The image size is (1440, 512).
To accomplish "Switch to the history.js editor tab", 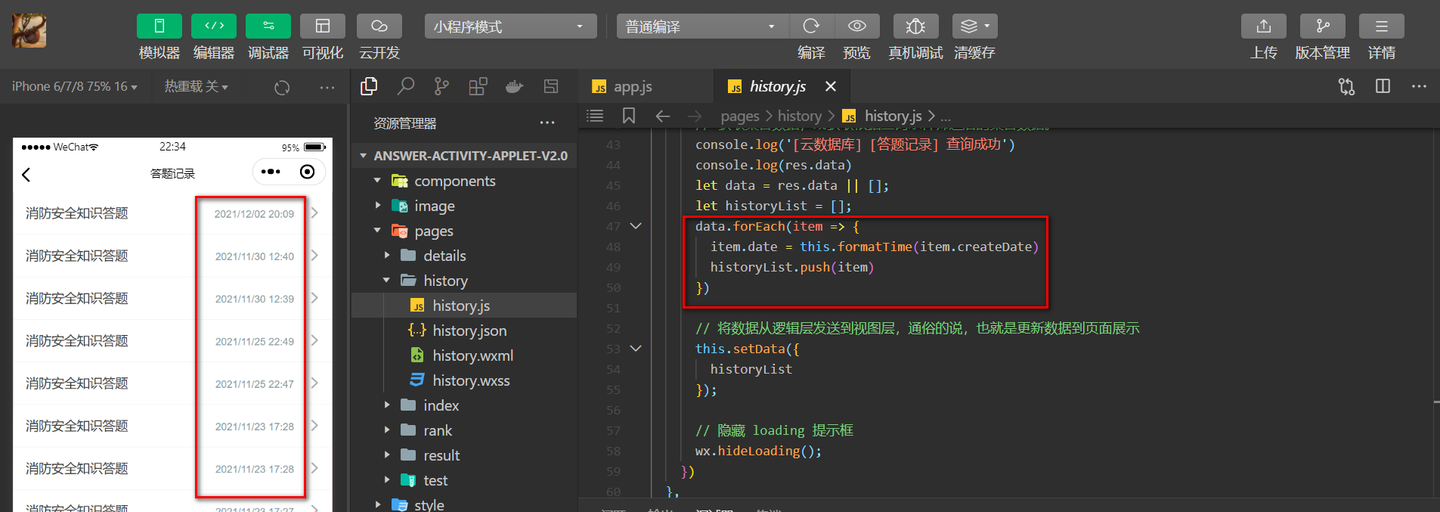I will tap(777, 87).
